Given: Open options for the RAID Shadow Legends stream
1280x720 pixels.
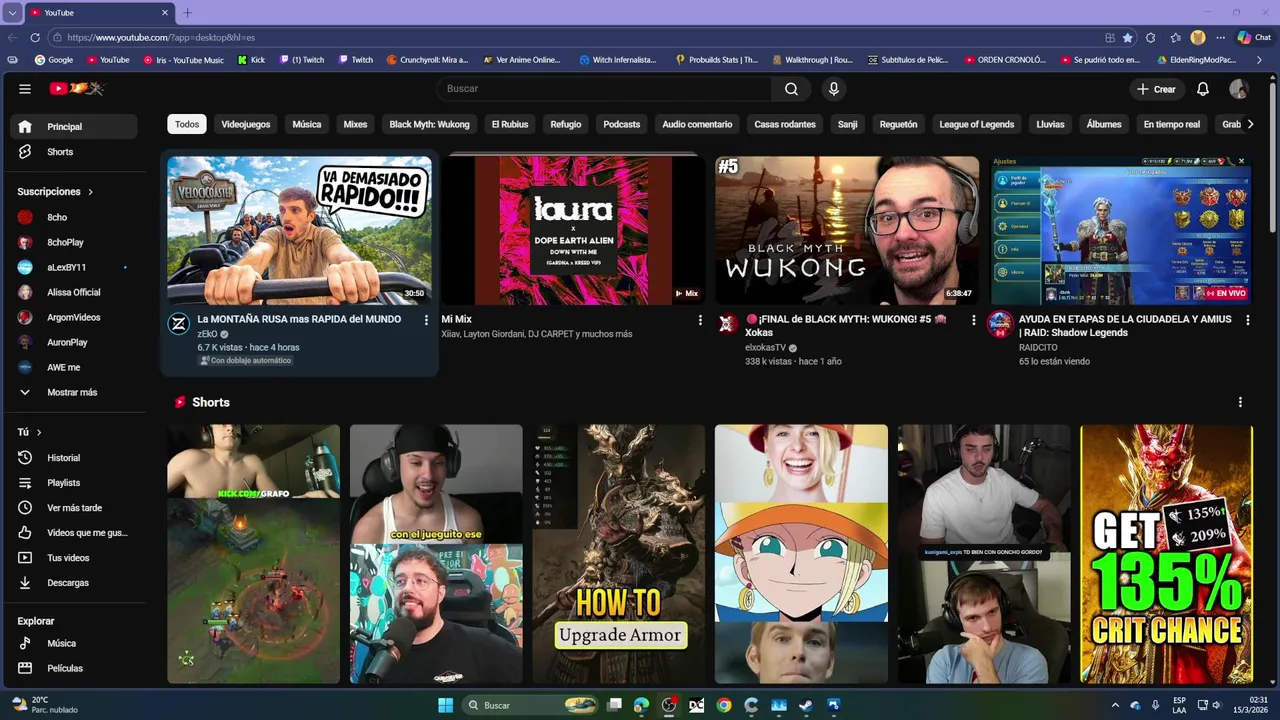Looking at the screenshot, I should point(1247,320).
